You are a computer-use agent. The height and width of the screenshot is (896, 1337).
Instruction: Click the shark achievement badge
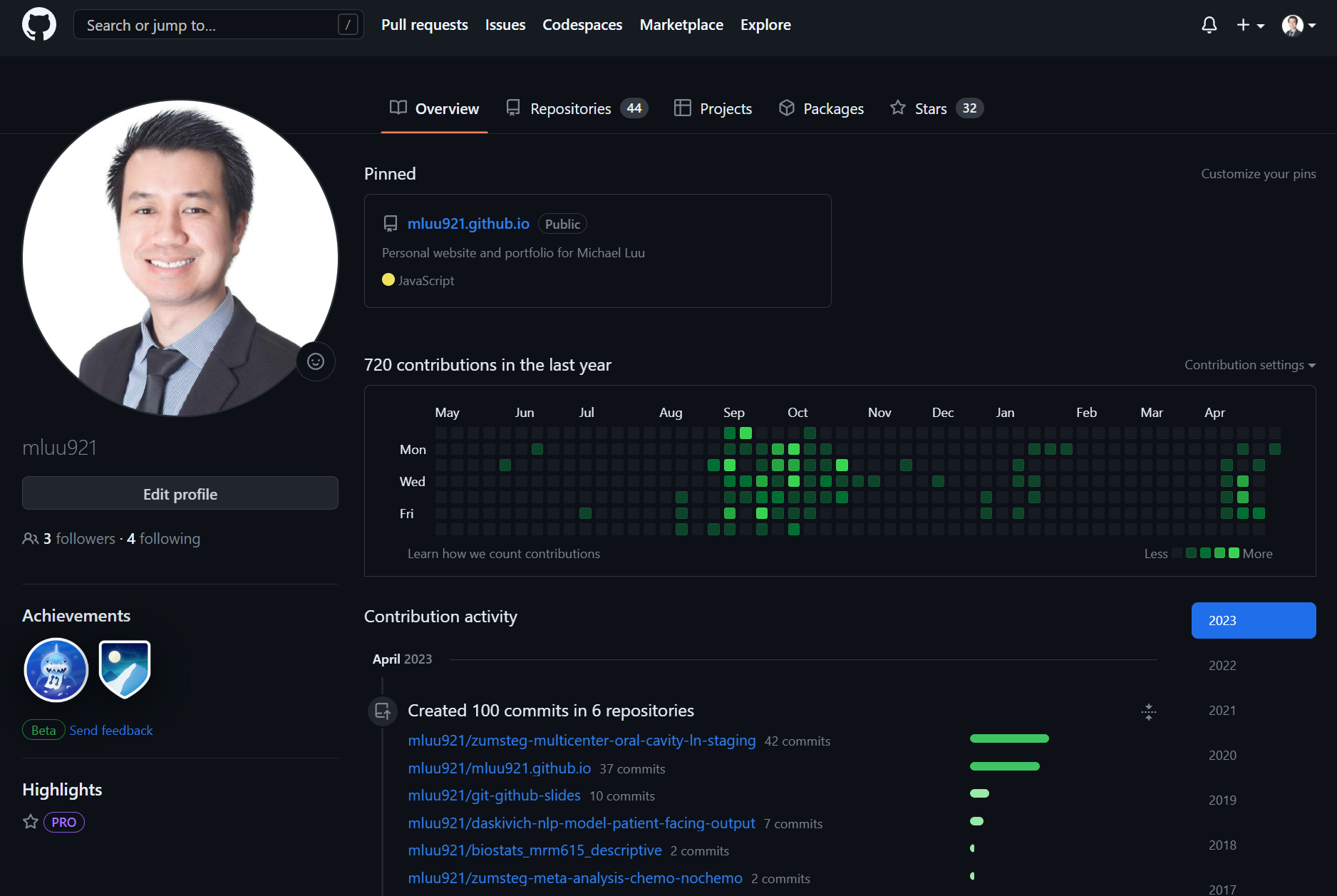click(56, 669)
